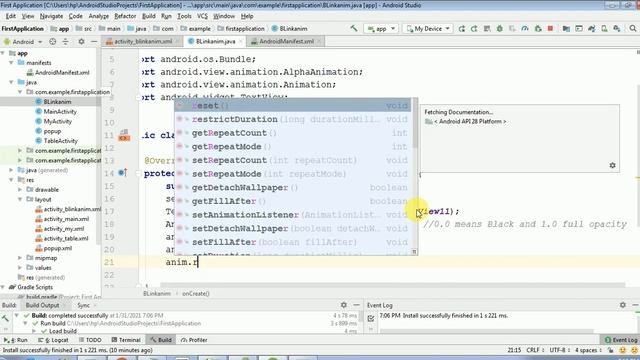Click Sync Project with Gradle Files icon

591,29
